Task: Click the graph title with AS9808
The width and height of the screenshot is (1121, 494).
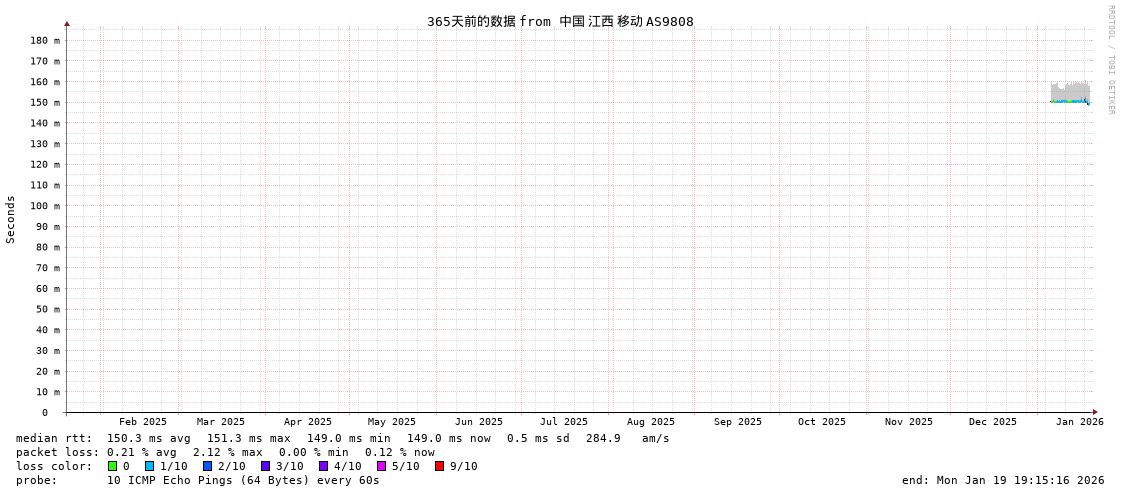Action: click(x=560, y=21)
